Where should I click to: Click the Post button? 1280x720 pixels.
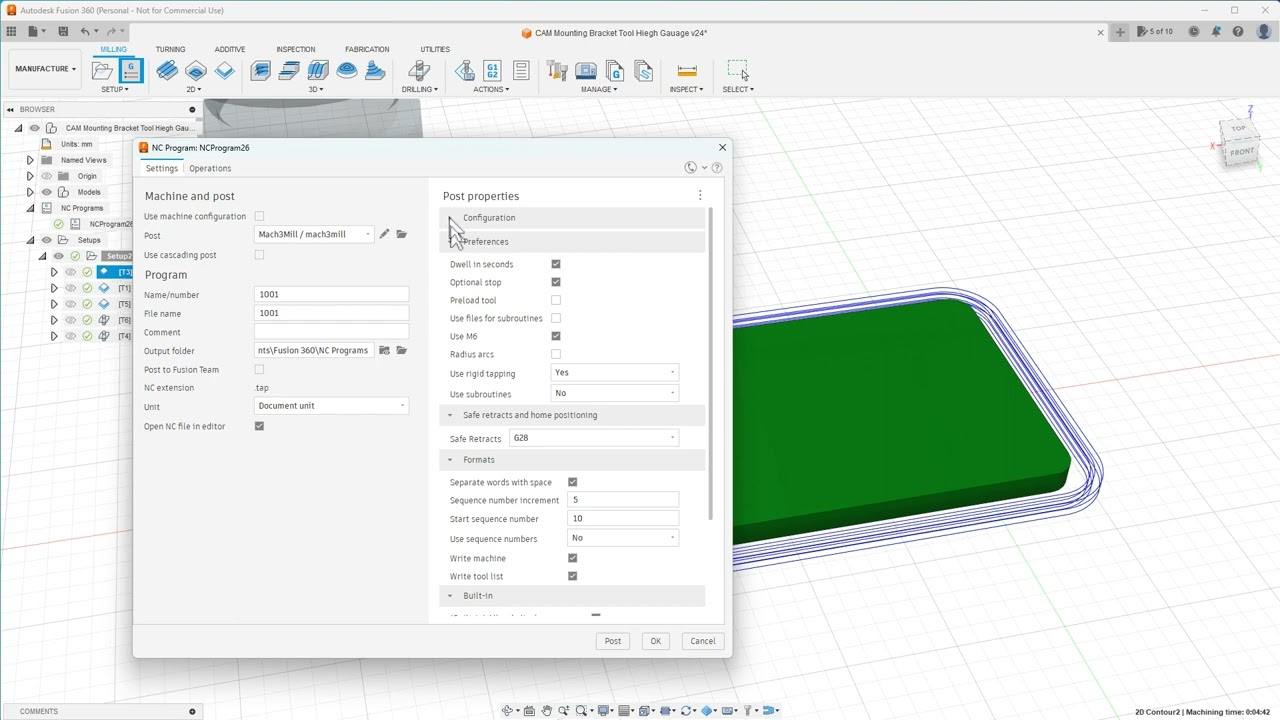[x=613, y=641]
